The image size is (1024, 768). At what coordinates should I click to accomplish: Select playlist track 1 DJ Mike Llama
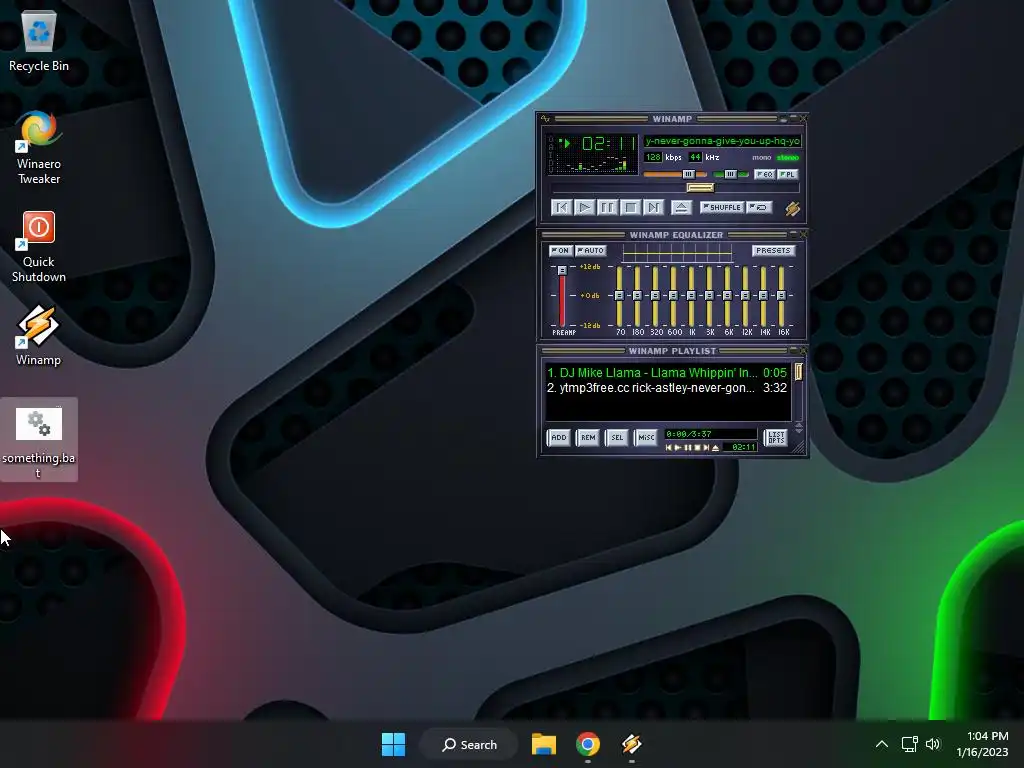point(667,373)
